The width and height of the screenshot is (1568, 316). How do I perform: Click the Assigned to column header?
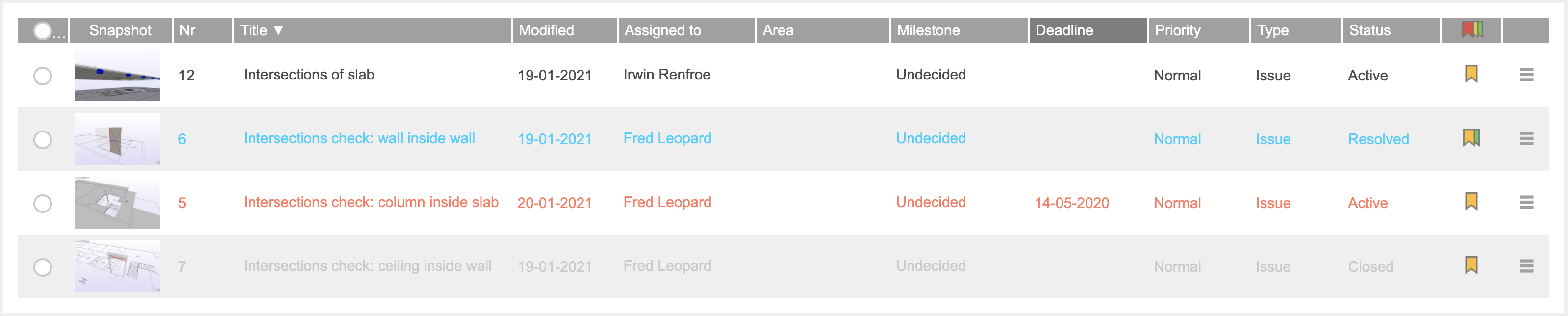686,30
